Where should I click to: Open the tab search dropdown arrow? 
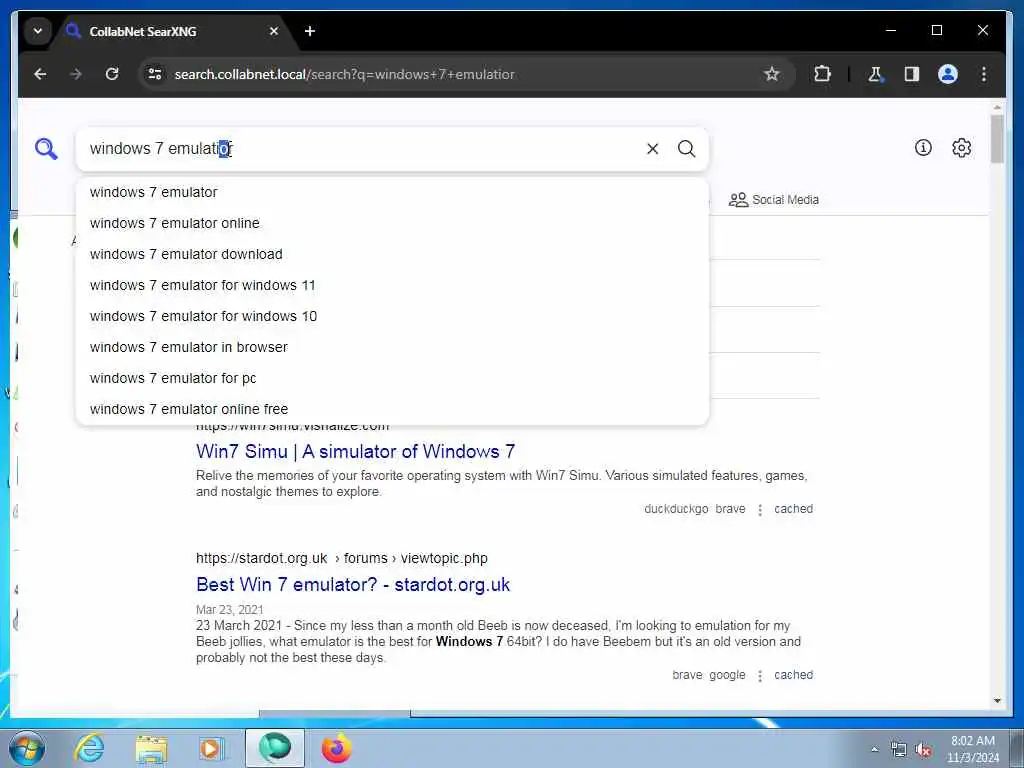[38, 31]
